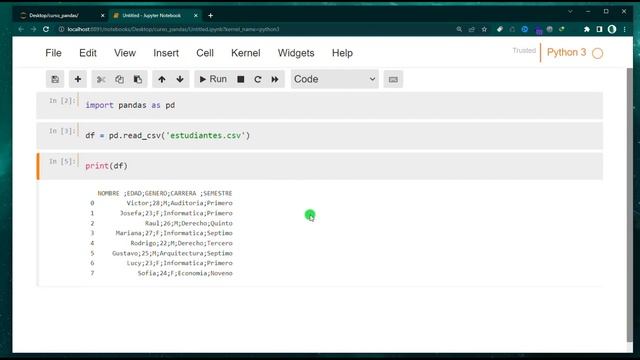The height and width of the screenshot is (360, 640).
Task: Click output row Josefa;23;F;Informatica;Primero
Action: coord(176,213)
